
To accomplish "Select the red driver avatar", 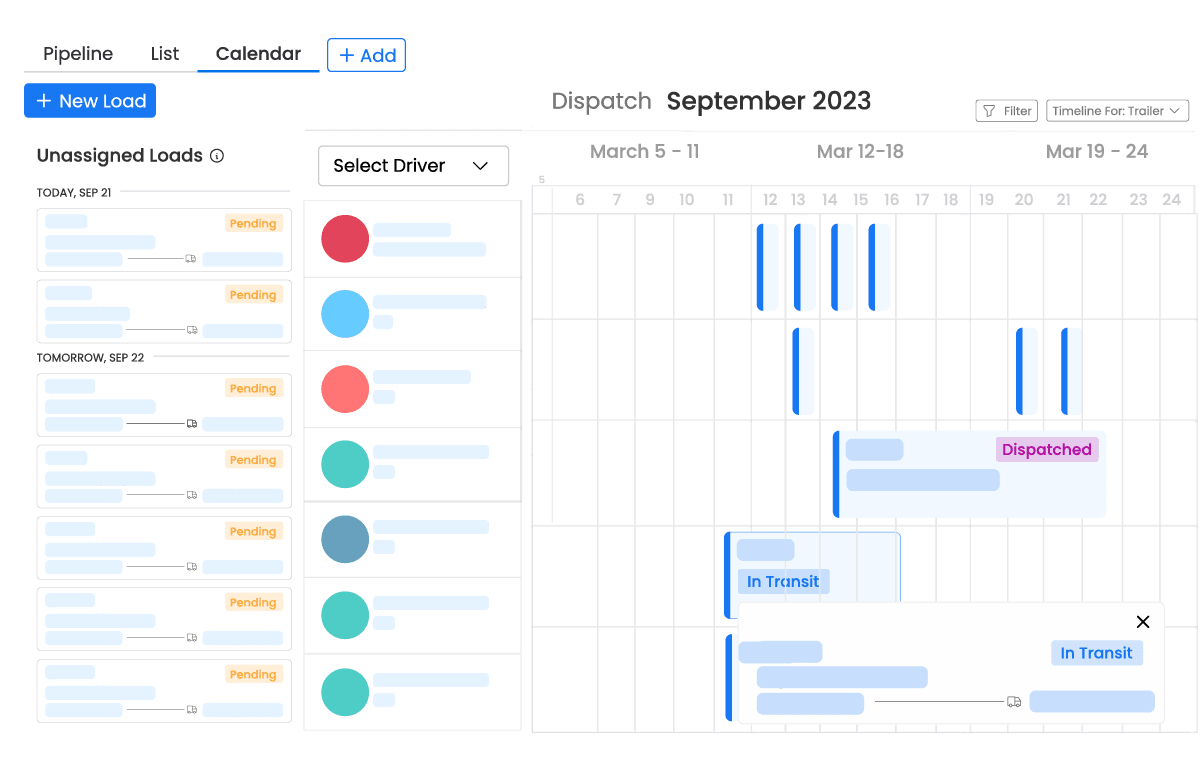I will pos(345,239).
